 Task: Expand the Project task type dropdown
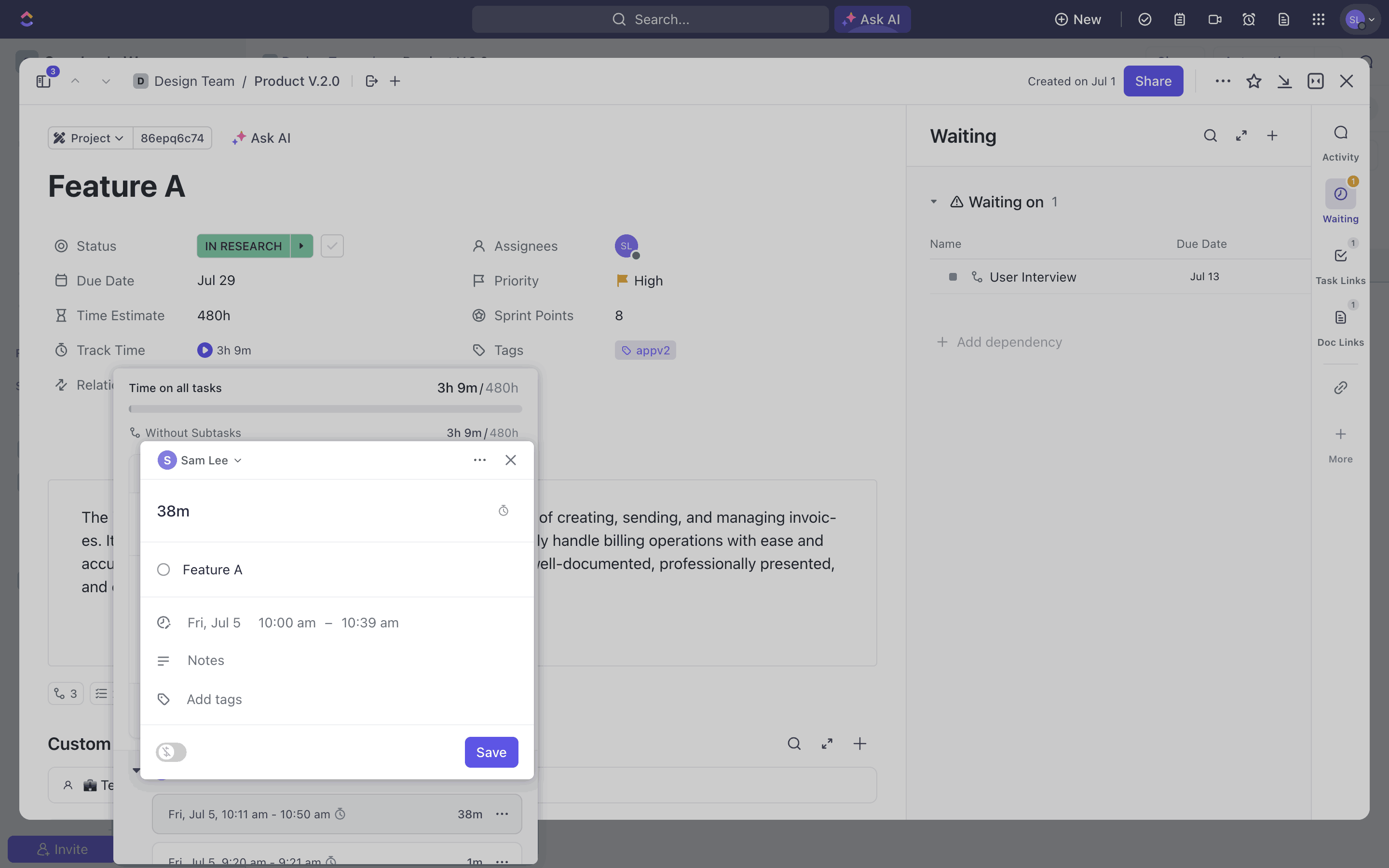(x=90, y=138)
